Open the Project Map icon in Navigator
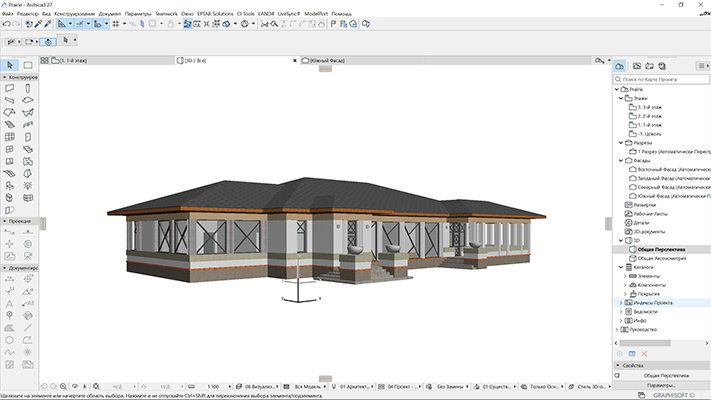711x400 pixels. (x=620, y=65)
